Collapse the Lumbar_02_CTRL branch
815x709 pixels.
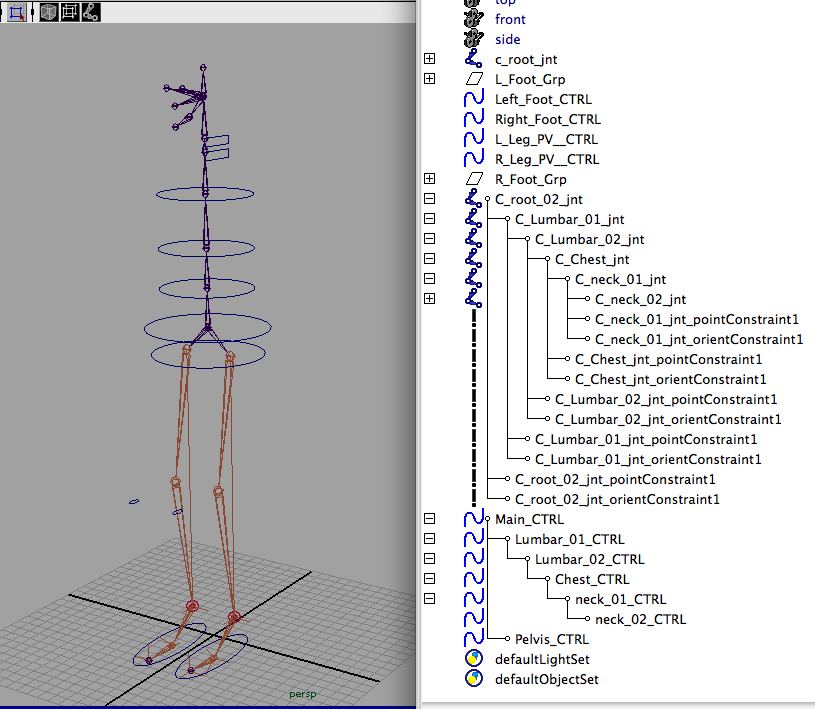coord(429,559)
